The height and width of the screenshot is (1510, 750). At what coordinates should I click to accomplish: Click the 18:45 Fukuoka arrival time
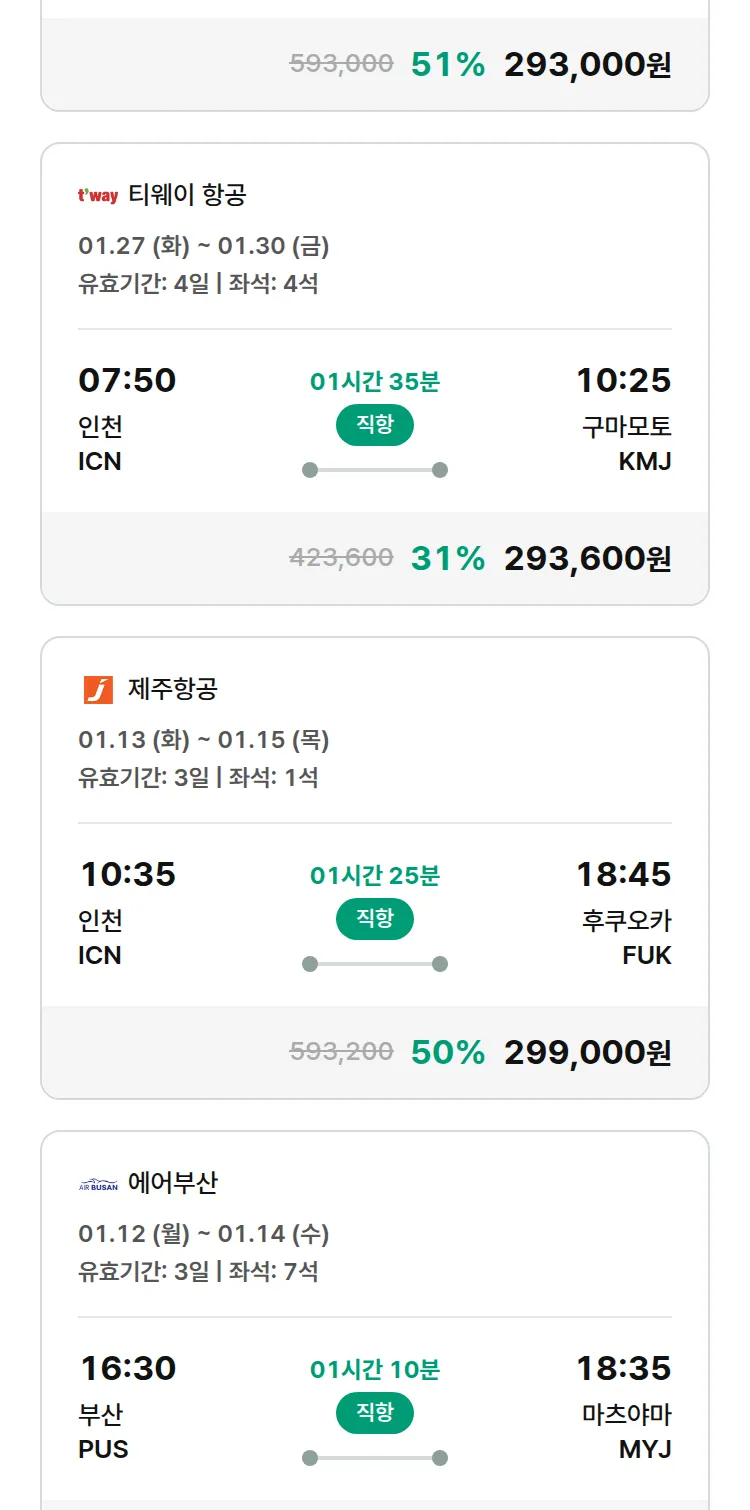pos(623,874)
